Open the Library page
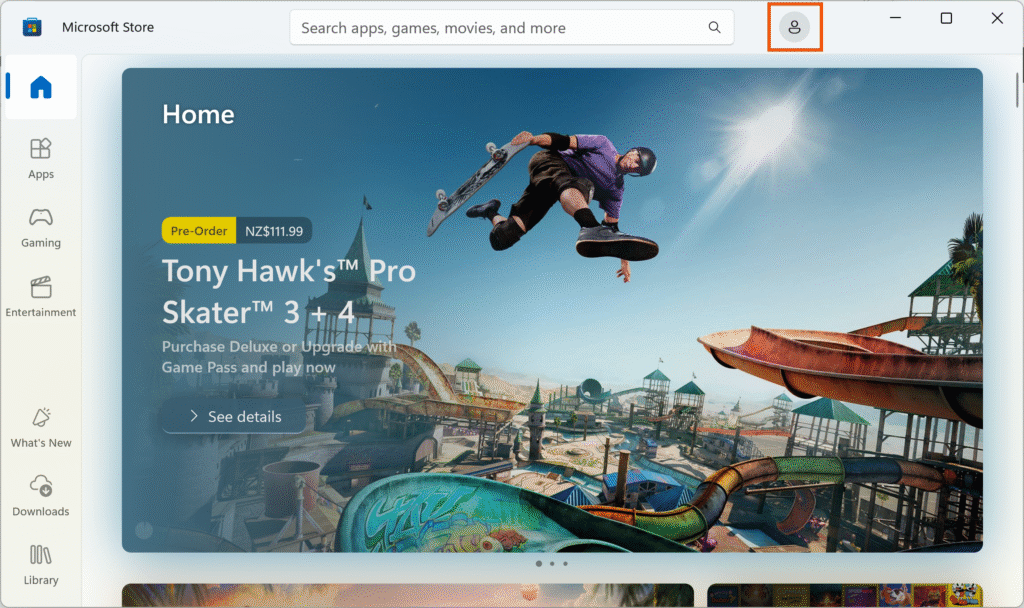 click(40, 566)
